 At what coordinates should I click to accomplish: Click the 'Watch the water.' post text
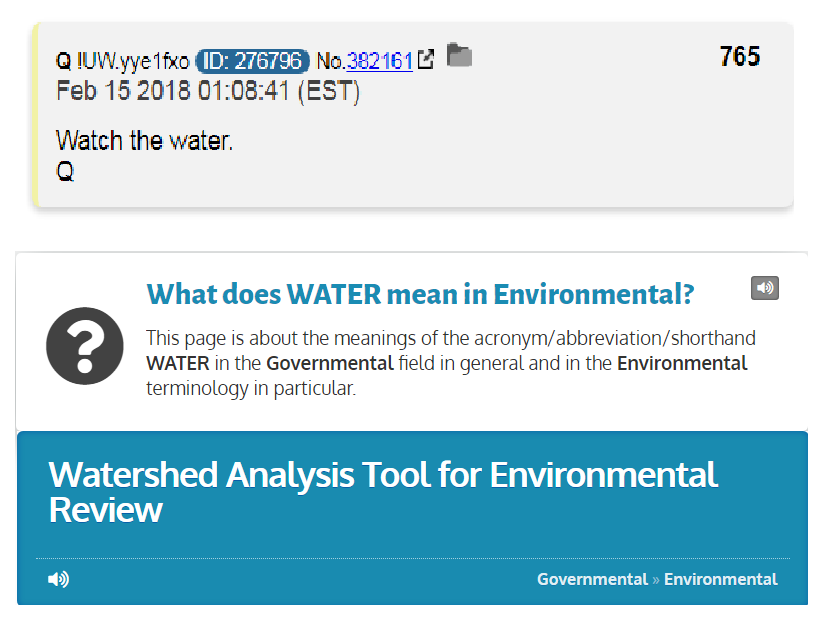click(x=145, y=140)
